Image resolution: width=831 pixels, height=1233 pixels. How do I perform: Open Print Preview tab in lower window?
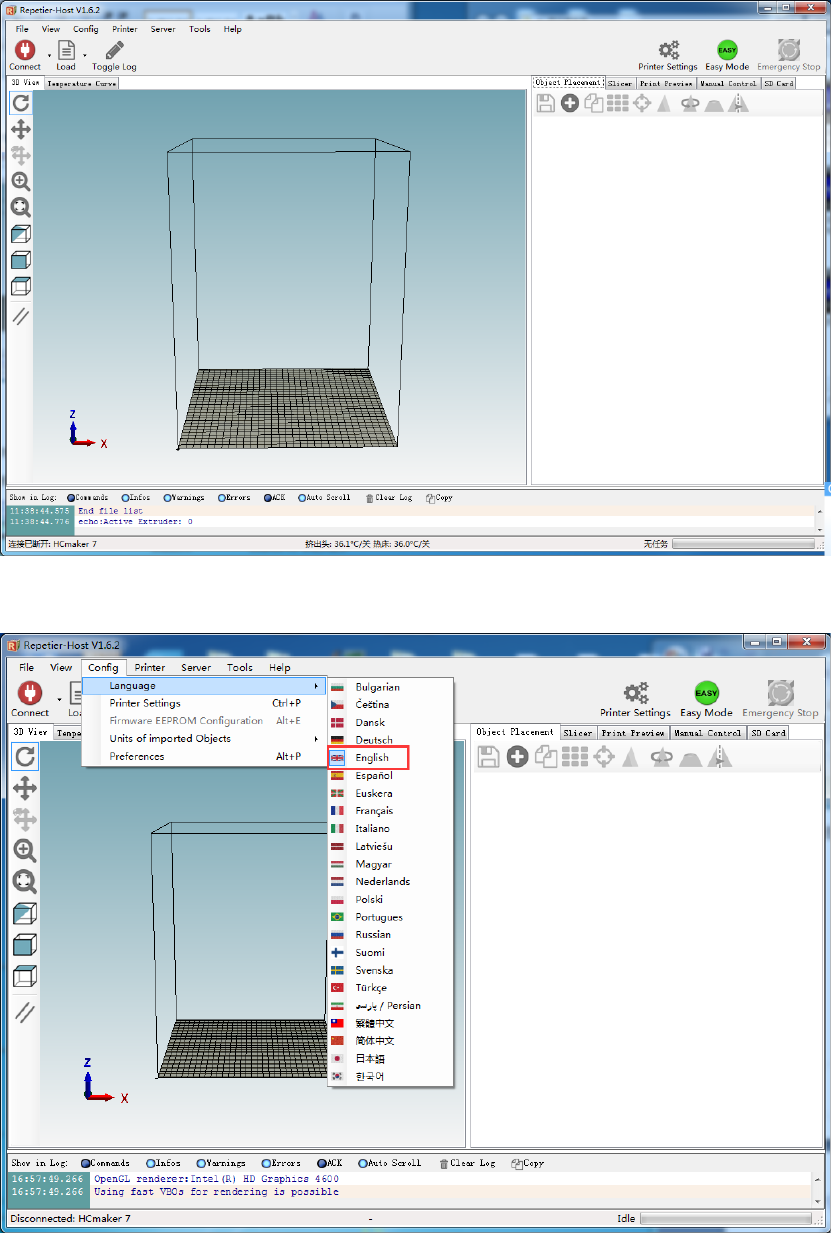pos(633,733)
